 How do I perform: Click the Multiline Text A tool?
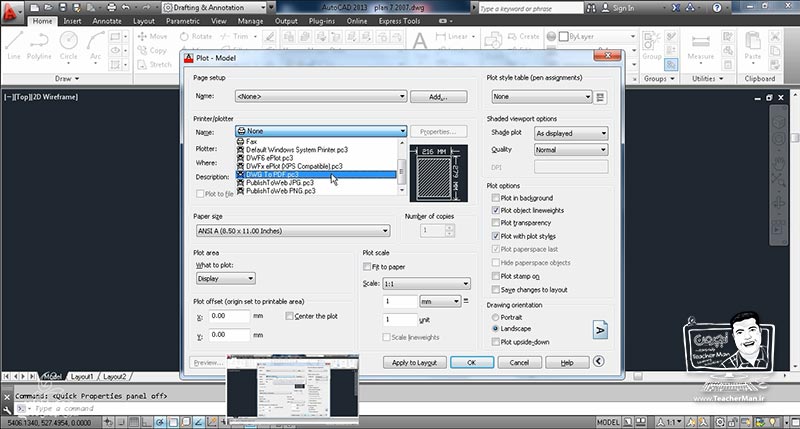coord(419,41)
